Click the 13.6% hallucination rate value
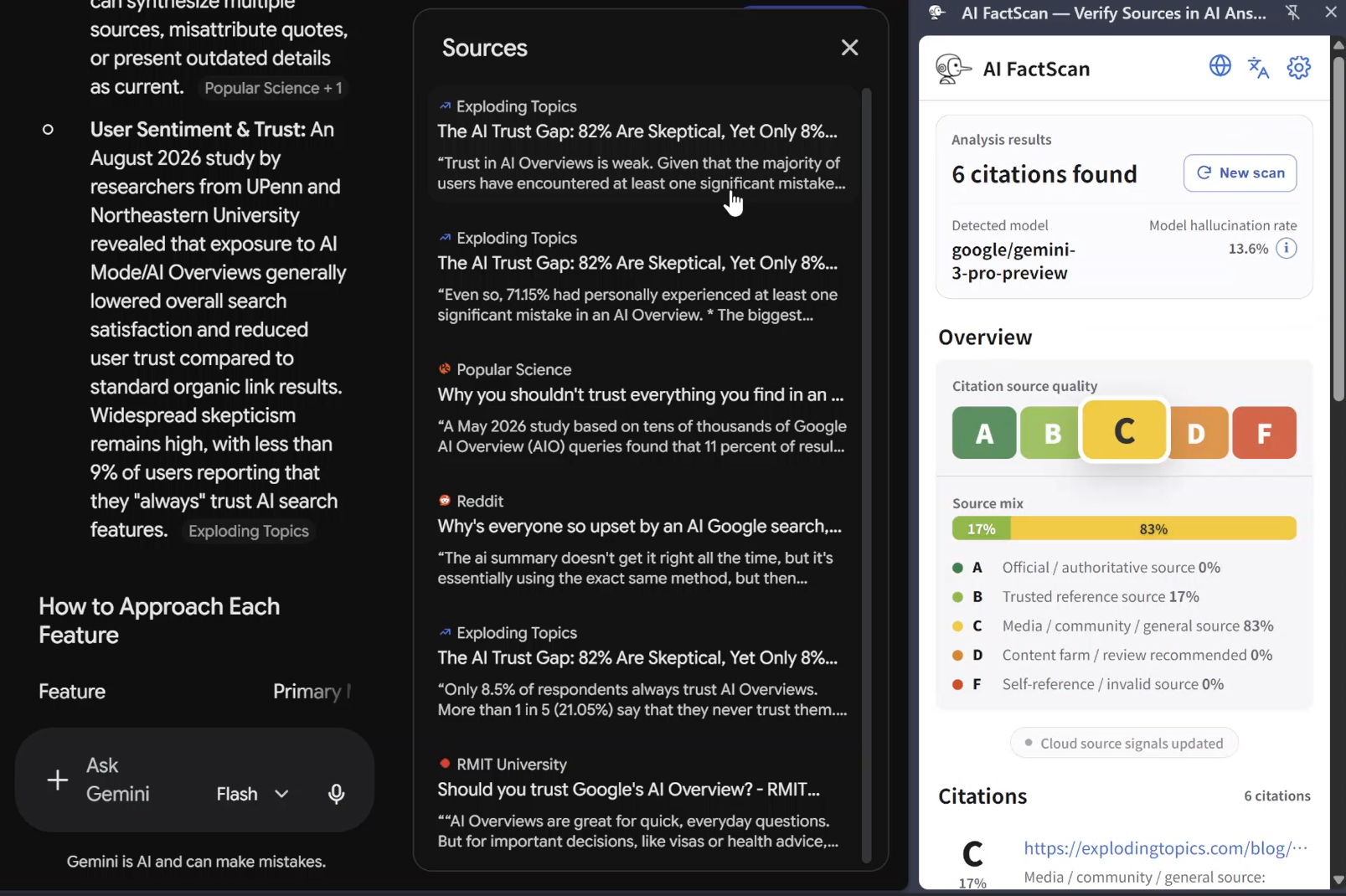The width and height of the screenshot is (1346, 896). pyautogui.click(x=1248, y=249)
